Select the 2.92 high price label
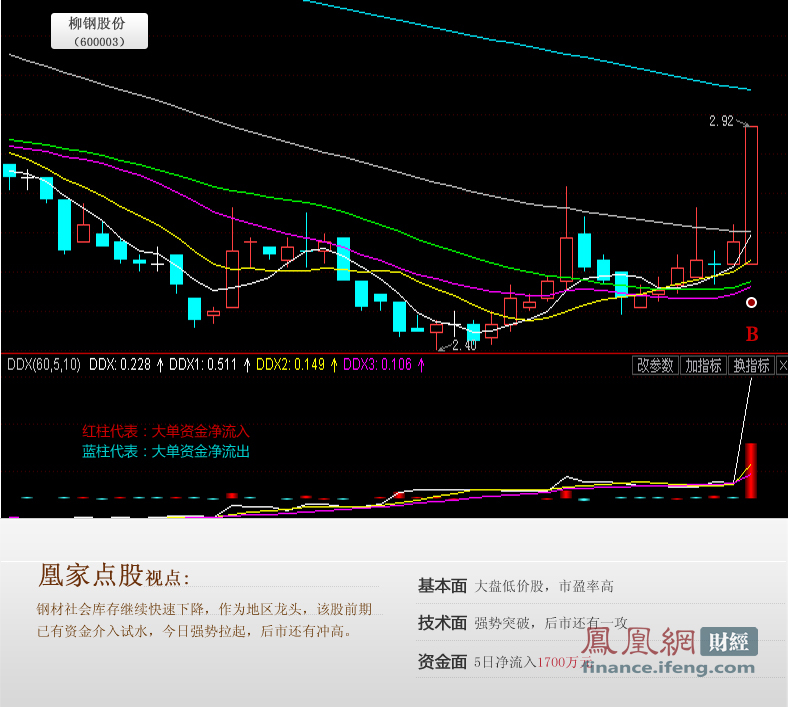This screenshot has height=707, width=788. pyautogui.click(x=721, y=121)
